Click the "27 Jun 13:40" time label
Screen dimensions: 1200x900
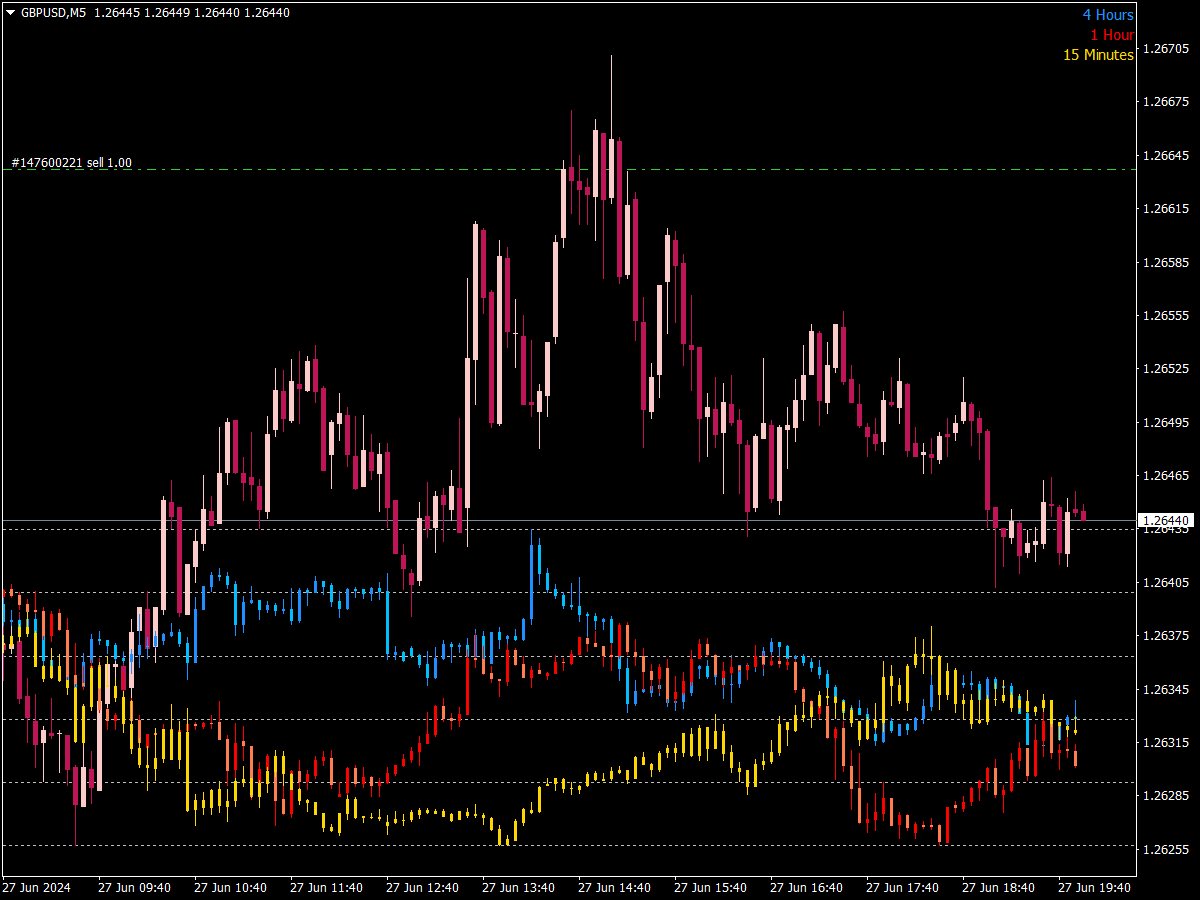click(518, 888)
